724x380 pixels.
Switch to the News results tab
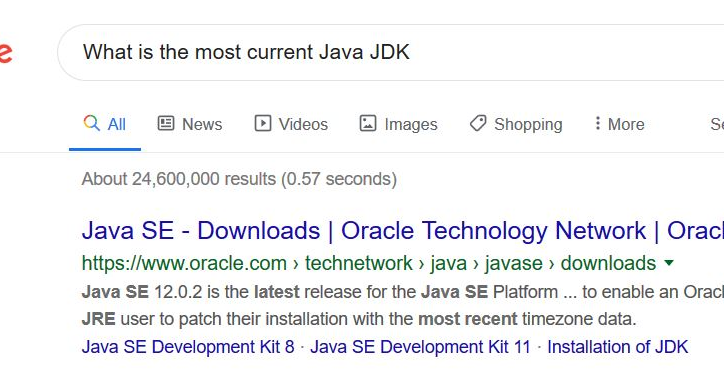click(x=190, y=124)
